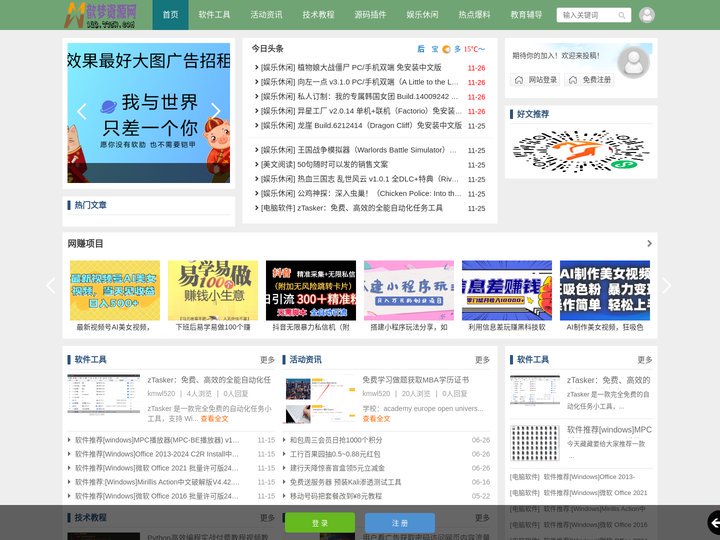Click the 免费注册 button
720x540 pixels.
[589, 80]
